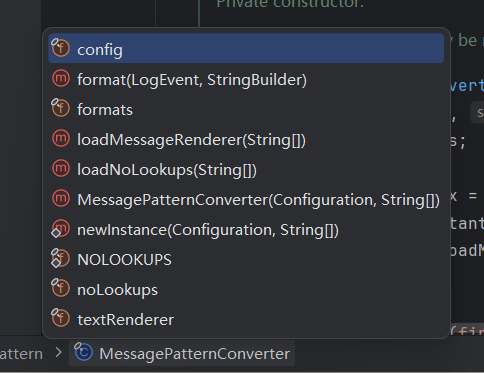484x373 pixels.
Task: Click the static field icon beside NOLOOKUPS
Action: coord(60,258)
